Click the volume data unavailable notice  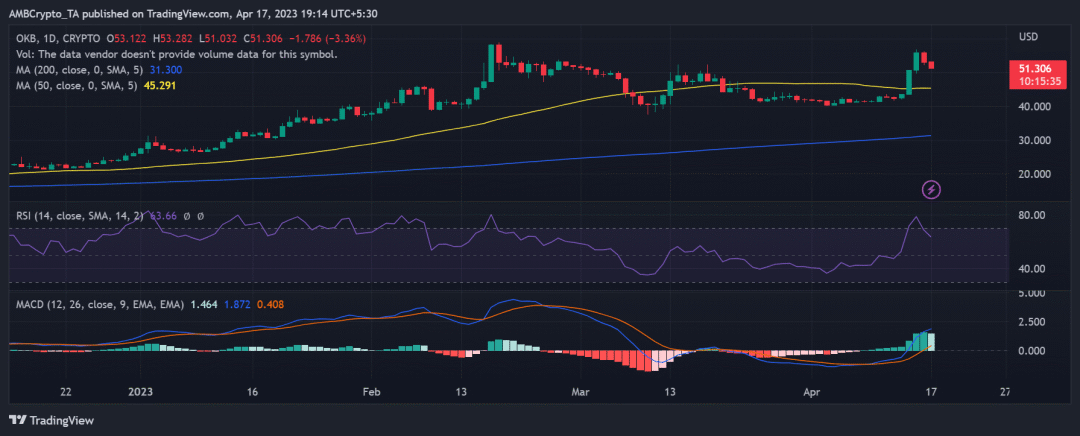pyautogui.click(x=177, y=54)
